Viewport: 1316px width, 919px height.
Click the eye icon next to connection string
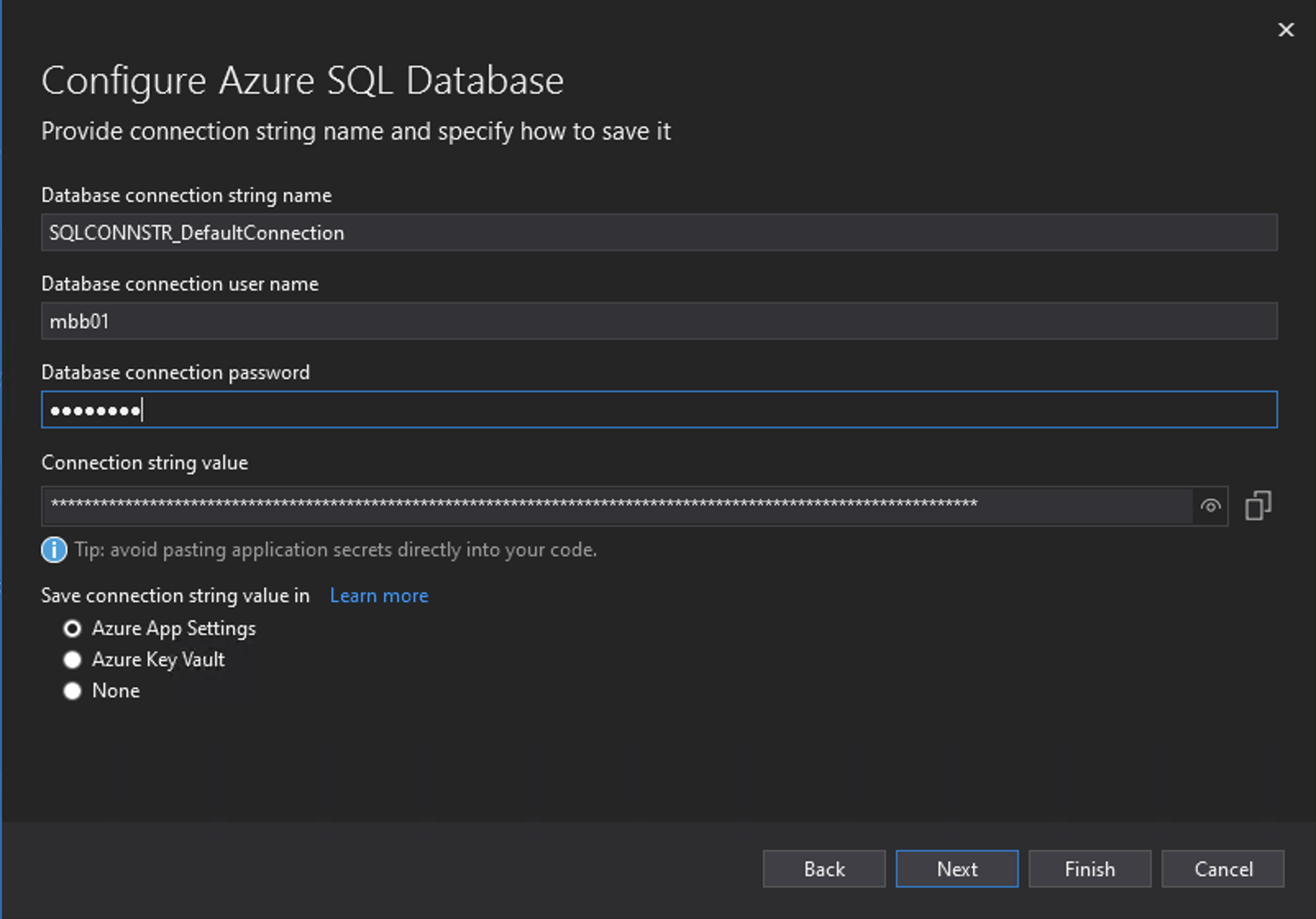(x=1210, y=506)
